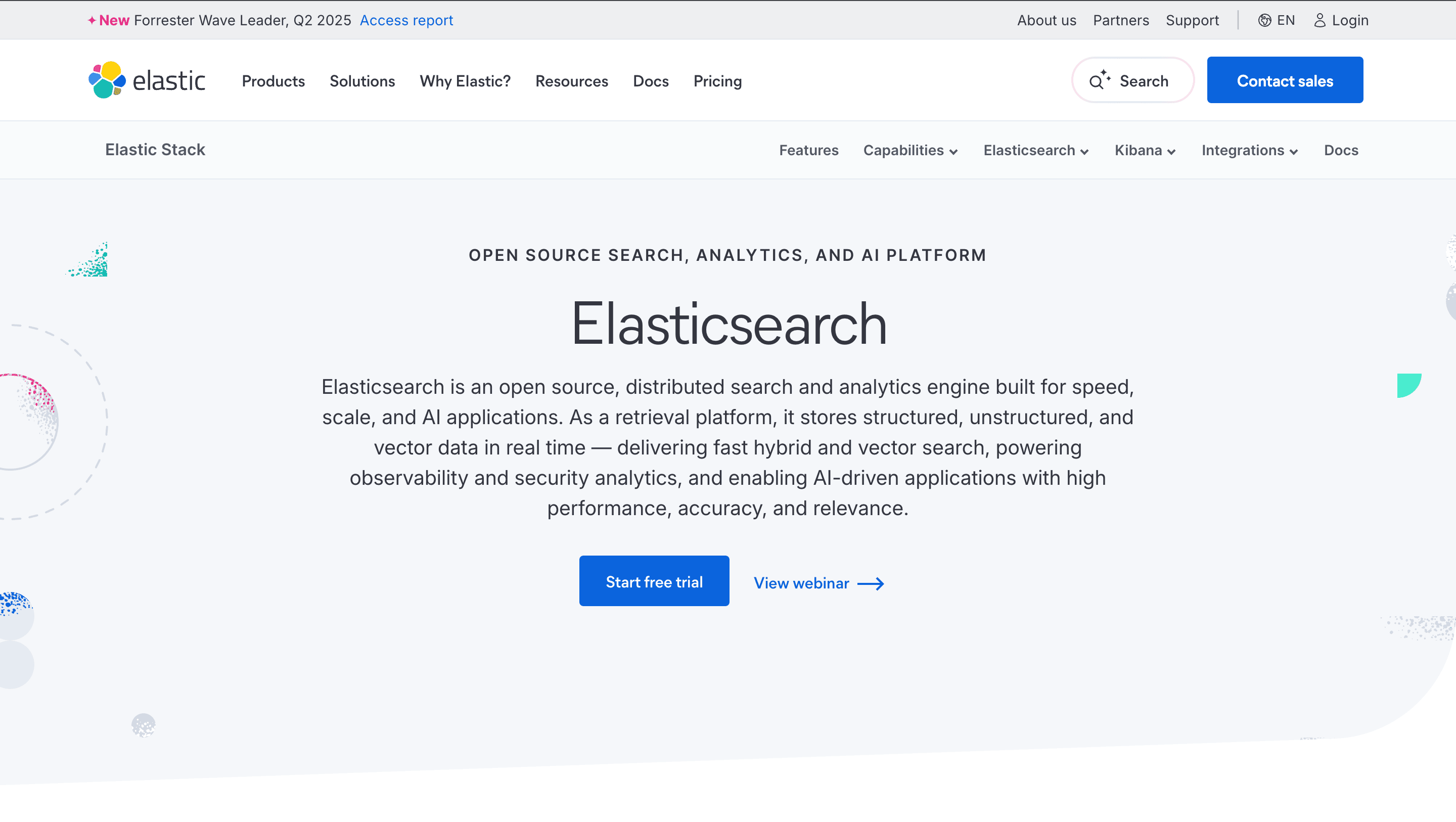Open the Access report link

406,20
